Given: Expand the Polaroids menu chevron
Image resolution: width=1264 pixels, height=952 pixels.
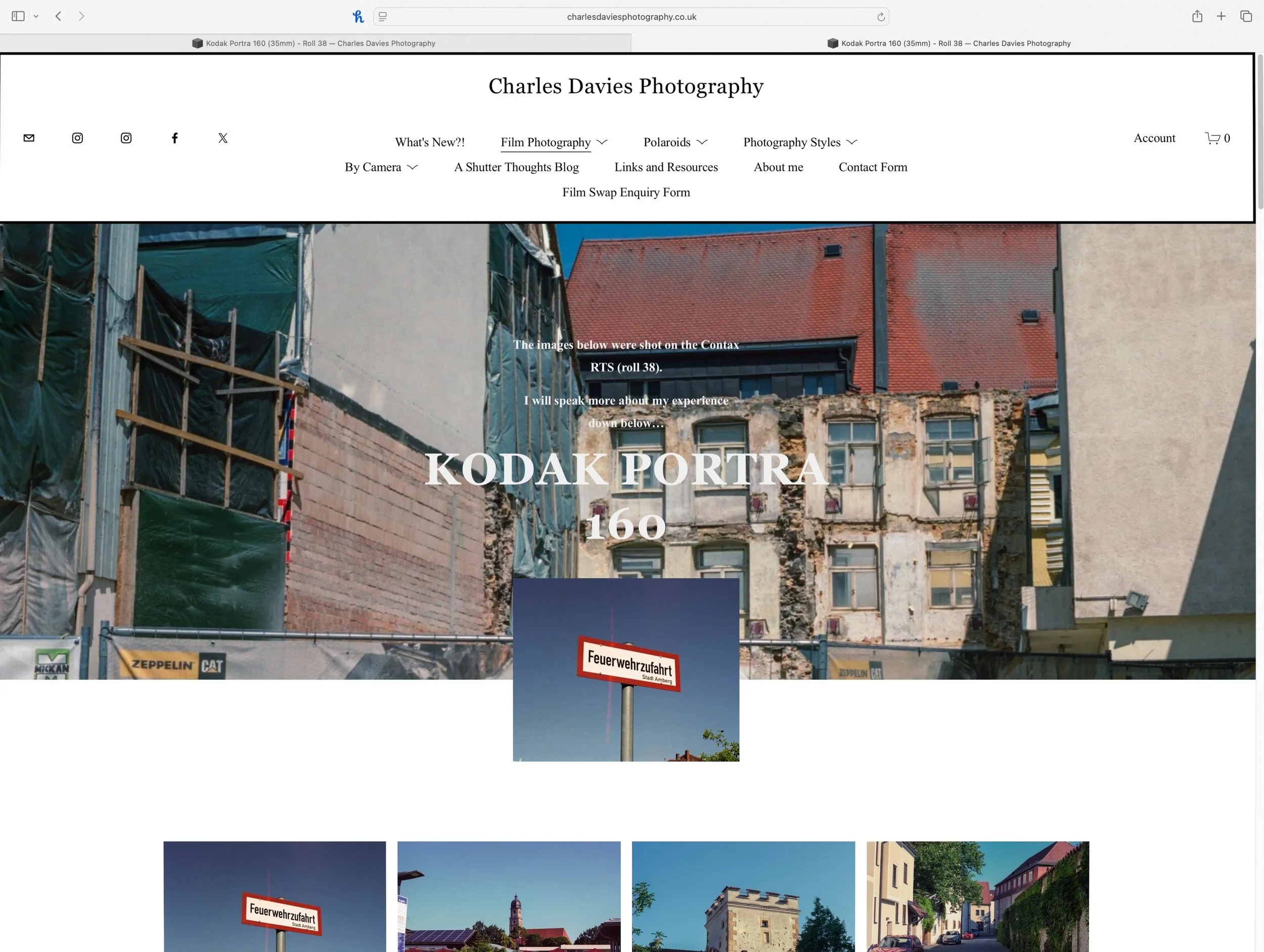Looking at the screenshot, I should coord(702,142).
